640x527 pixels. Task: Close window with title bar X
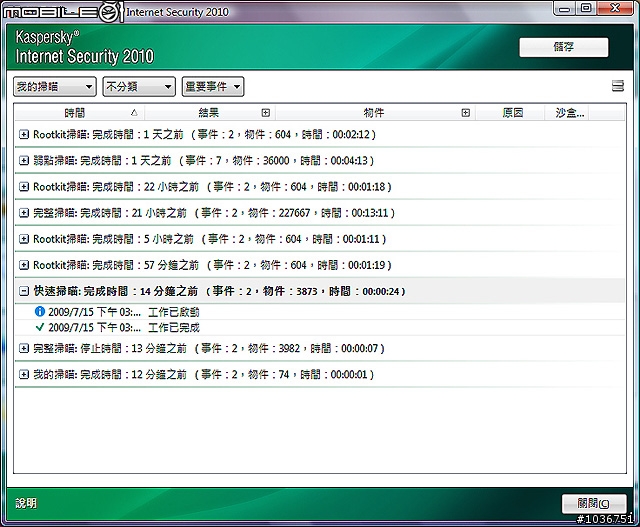tap(616, 9)
